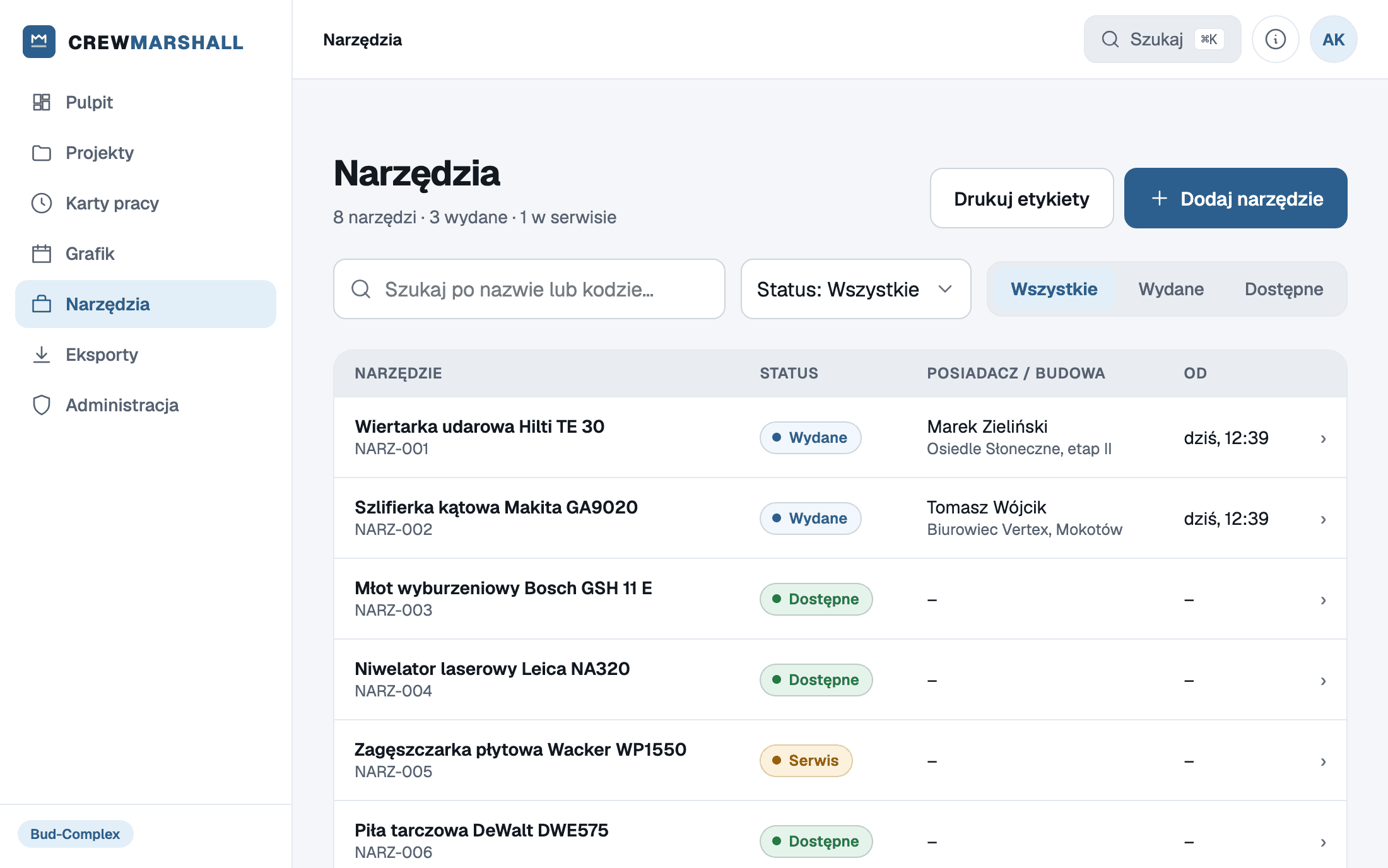Focus the Szukaj po nazwie lub kodzie field
The image size is (1388, 868).
click(529, 289)
